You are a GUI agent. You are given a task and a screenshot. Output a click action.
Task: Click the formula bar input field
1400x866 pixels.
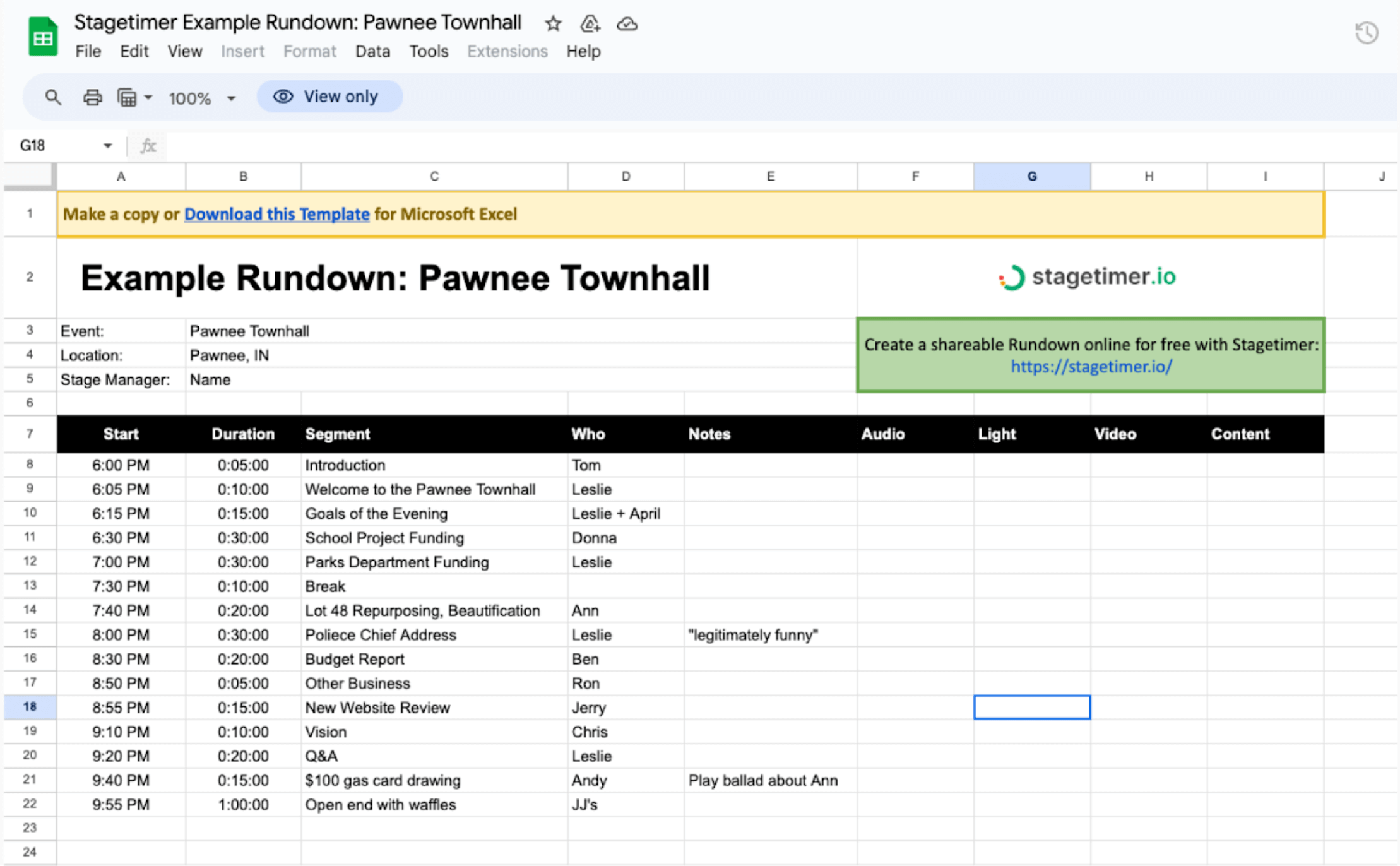757,146
